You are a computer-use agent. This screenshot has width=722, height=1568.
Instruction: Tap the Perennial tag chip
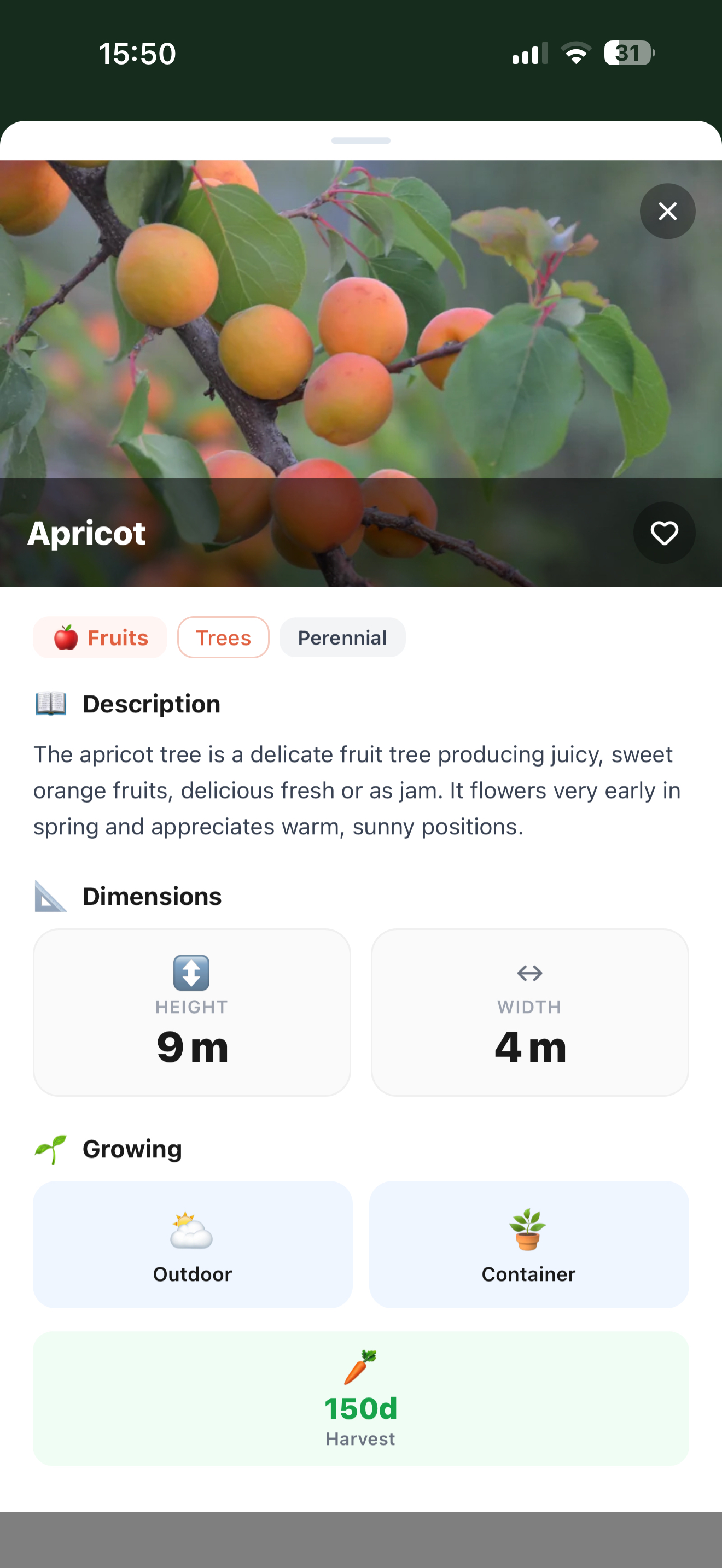tap(342, 637)
